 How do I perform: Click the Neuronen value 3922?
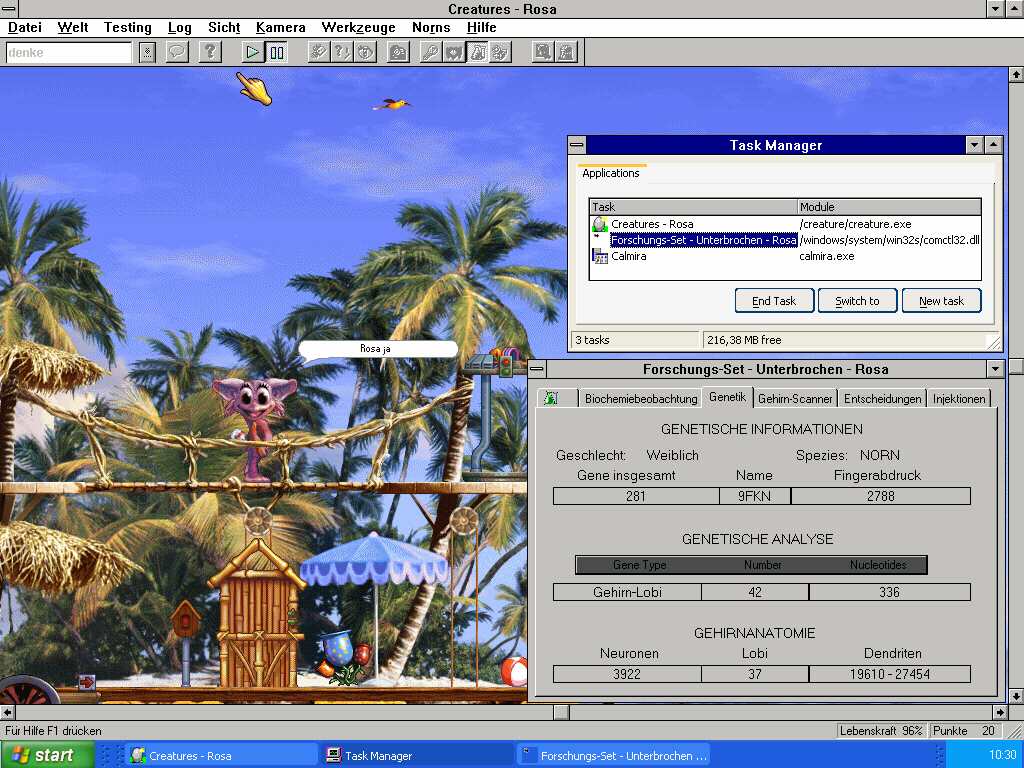(x=627, y=674)
